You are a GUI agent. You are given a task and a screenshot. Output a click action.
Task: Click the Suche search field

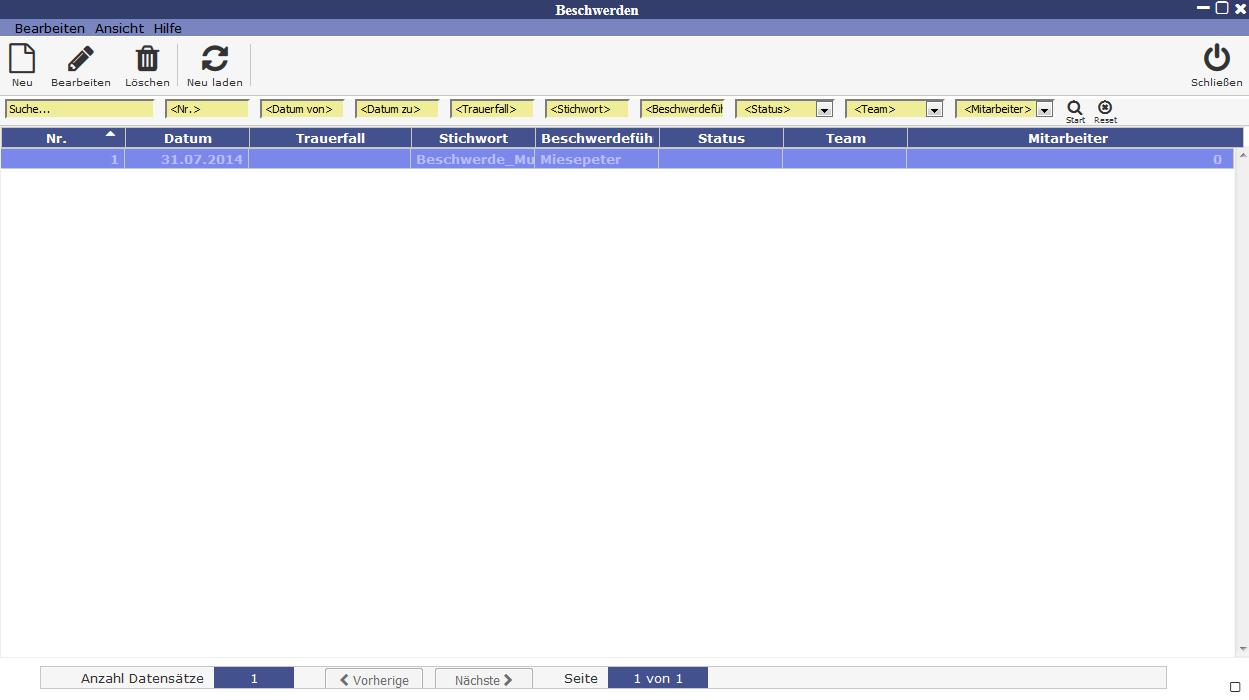(x=80, y=109)
